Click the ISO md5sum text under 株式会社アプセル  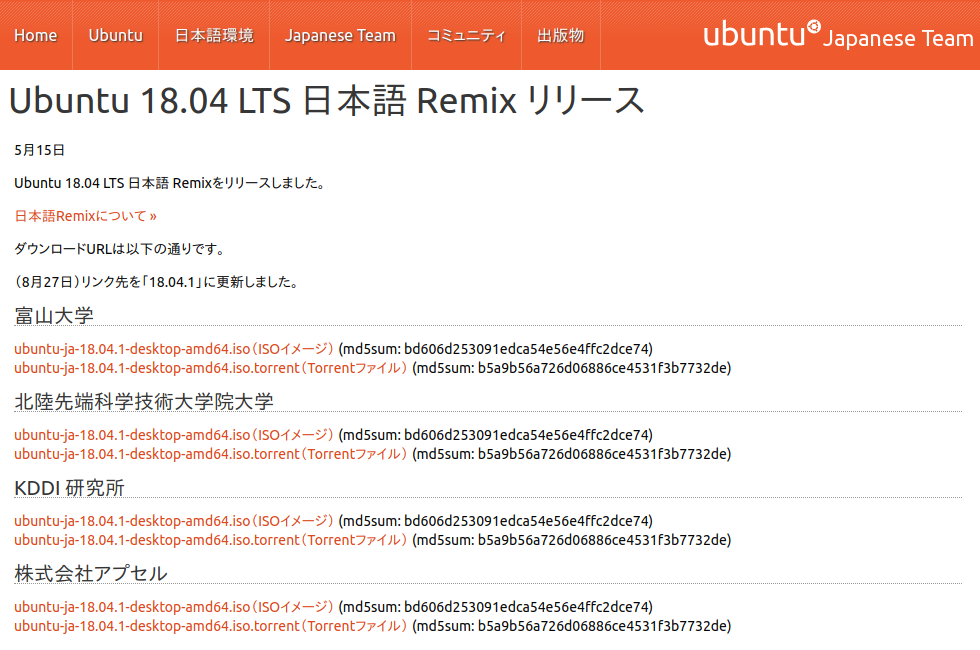(x=496, y=607)
